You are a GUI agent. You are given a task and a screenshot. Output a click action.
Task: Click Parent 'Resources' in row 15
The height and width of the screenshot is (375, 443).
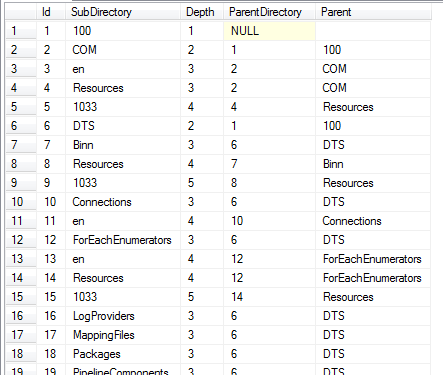[x=373, y=297]
